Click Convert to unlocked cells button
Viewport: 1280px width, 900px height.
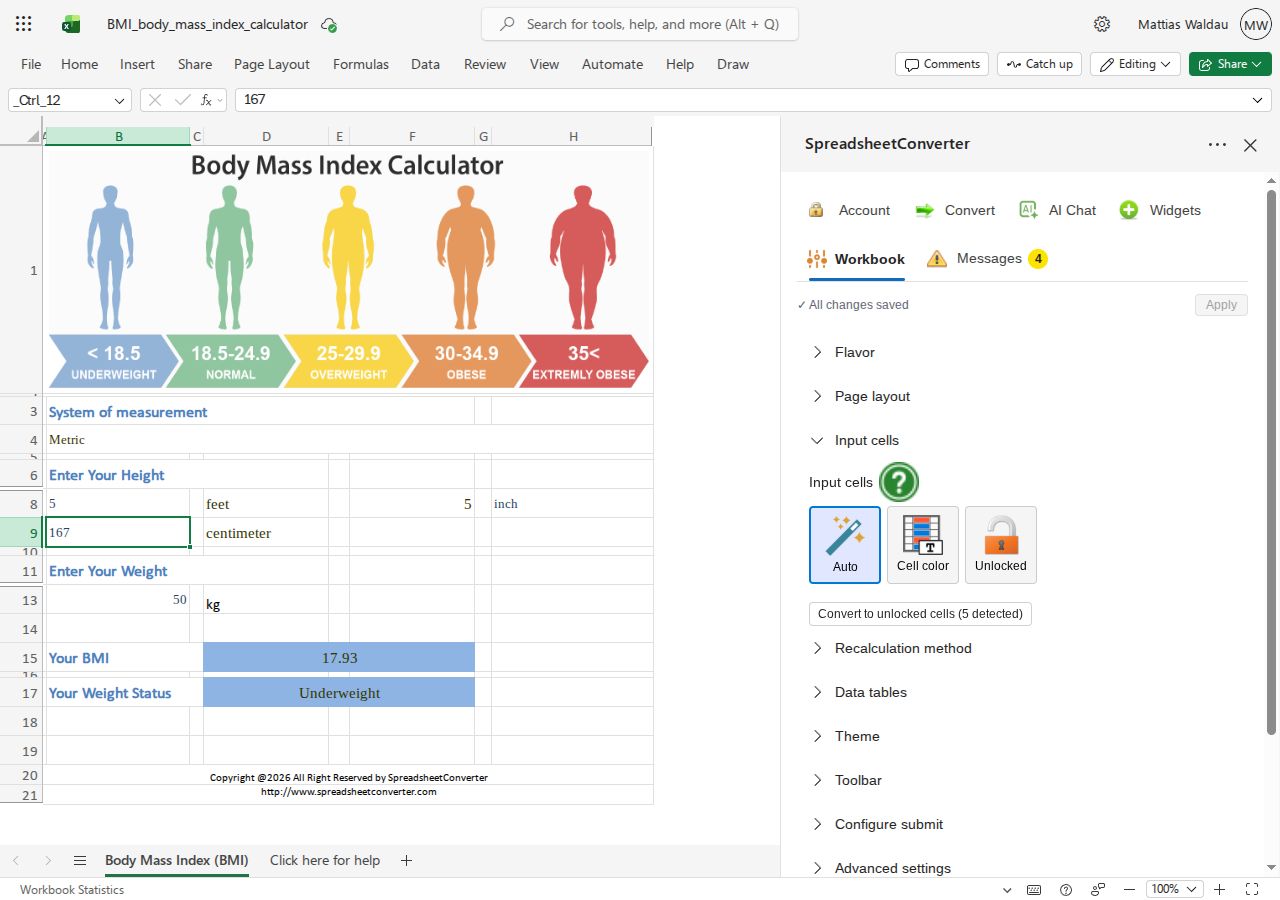[x=920, y=614]
